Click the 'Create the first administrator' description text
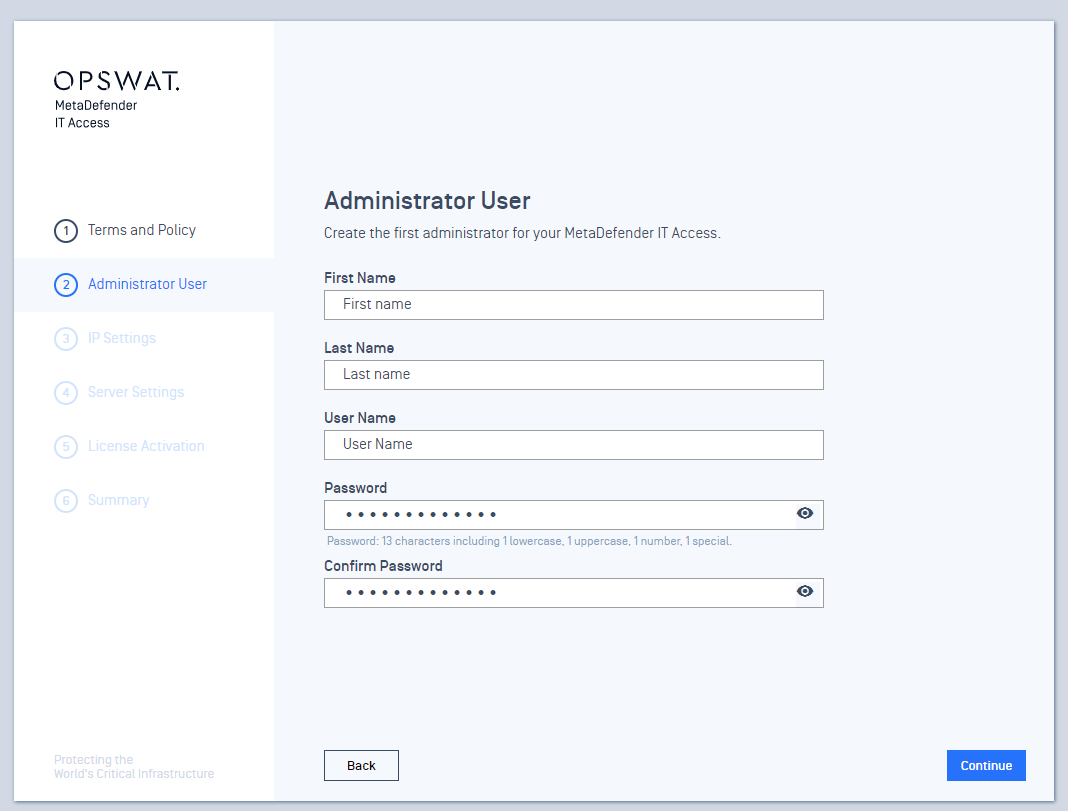Screen dimensions: 1068x811 click(522, 233)
